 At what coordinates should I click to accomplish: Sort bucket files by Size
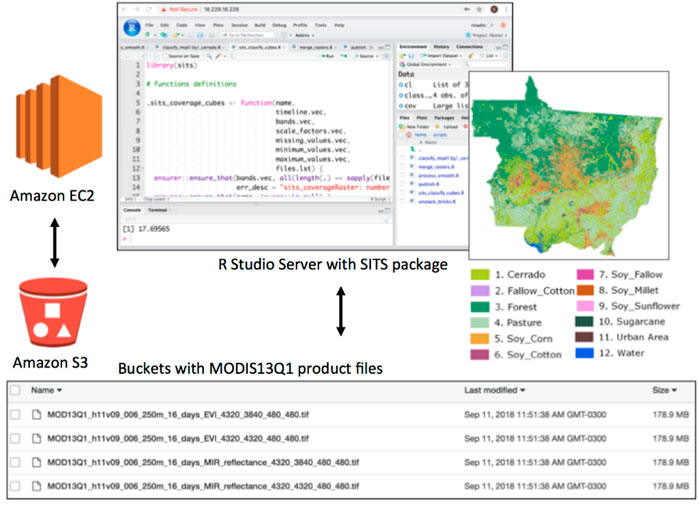pyautogui.click(x=664, y=390)
